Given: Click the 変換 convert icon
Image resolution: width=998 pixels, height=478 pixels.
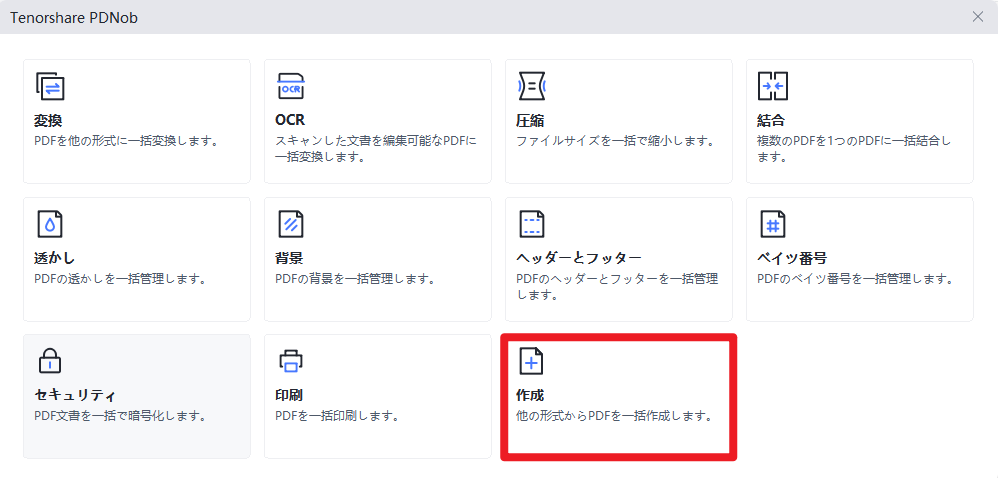Looking at the screenshot, I should [x=50, y=87].
